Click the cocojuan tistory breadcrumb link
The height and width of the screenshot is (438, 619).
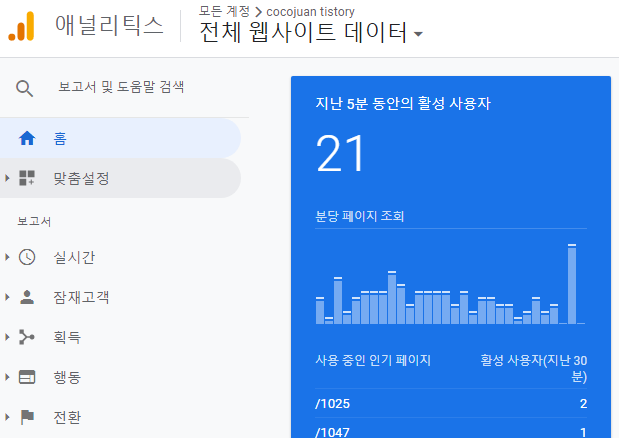pos(310,12)
